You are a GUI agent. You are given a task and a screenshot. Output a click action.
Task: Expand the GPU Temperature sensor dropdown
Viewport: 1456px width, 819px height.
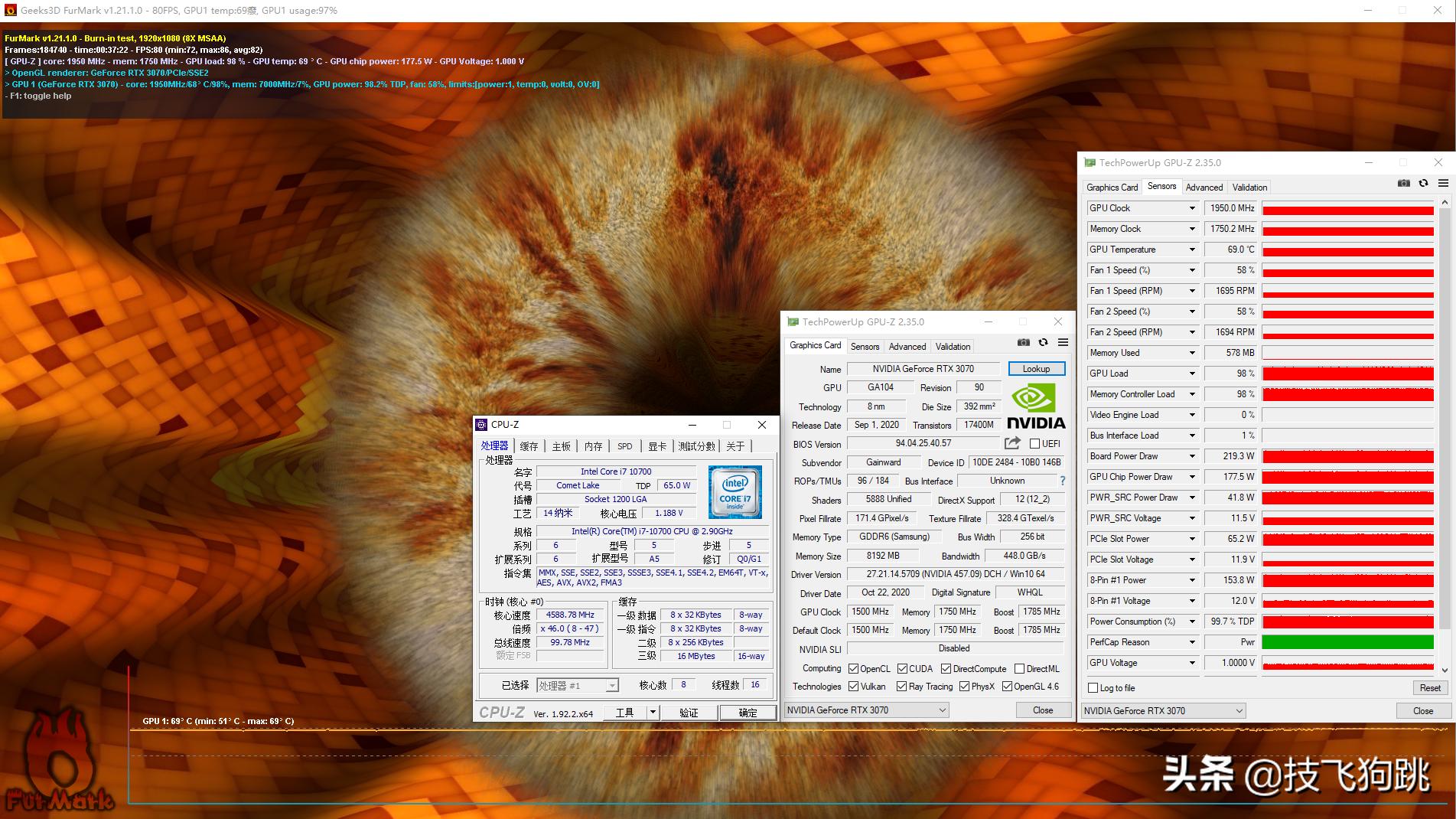click(1191, 250)
